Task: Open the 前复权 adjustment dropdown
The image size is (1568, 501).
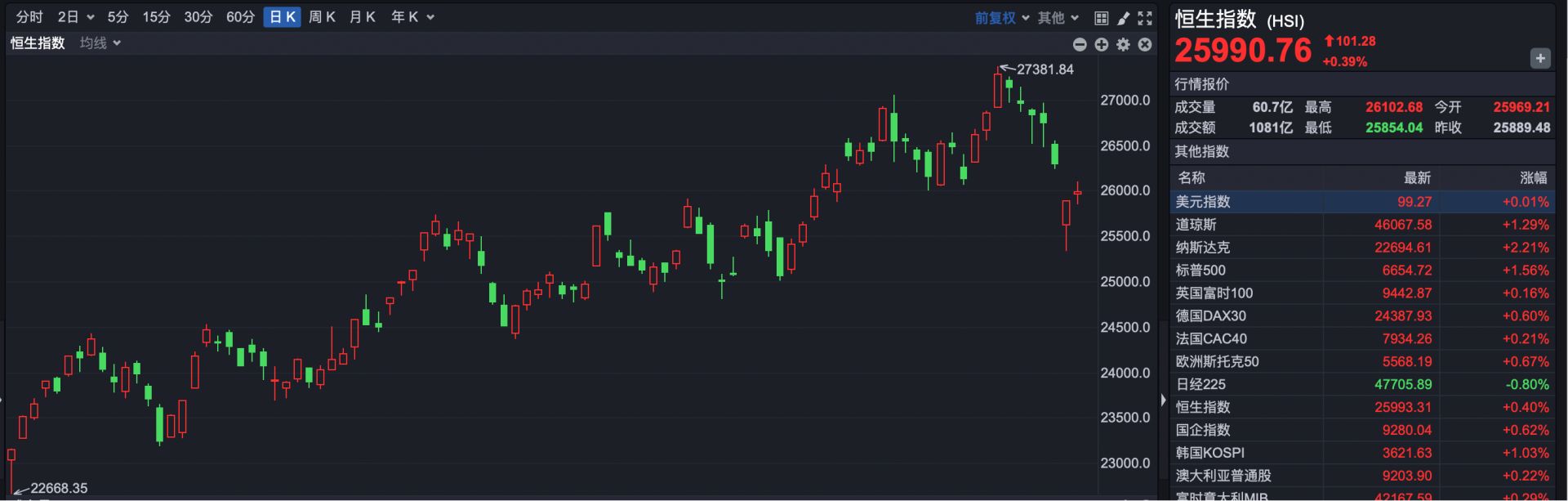Action: coord(1001,18)
